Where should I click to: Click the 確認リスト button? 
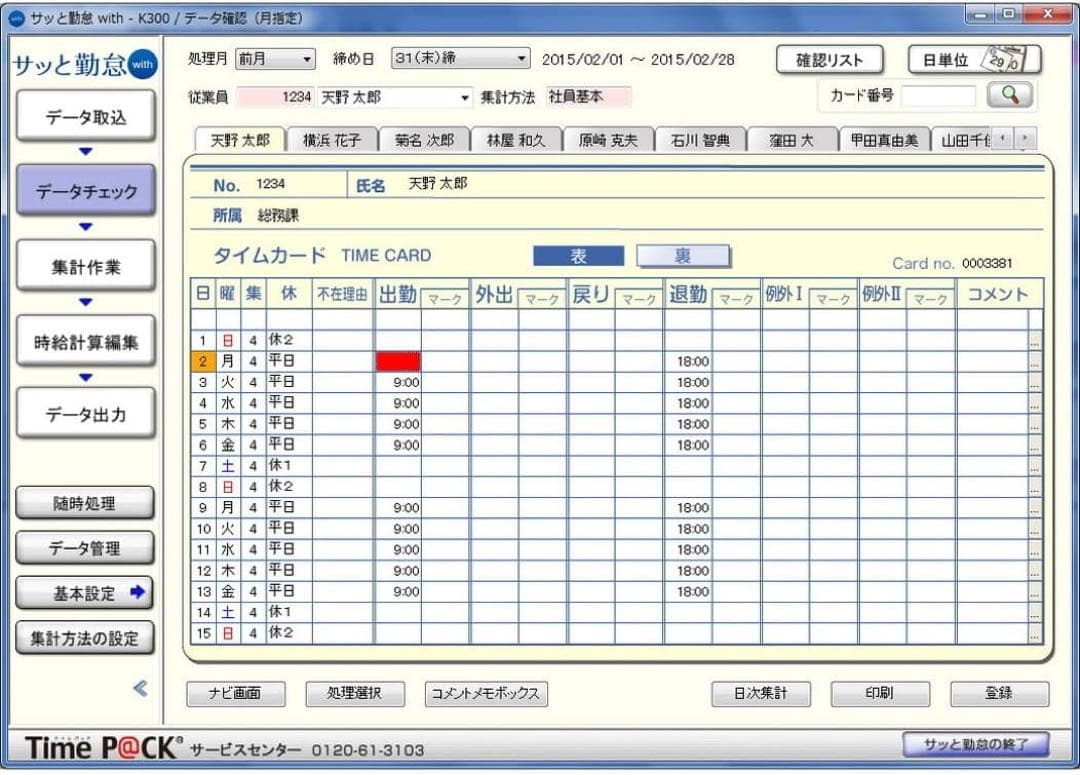click(831, 59)
